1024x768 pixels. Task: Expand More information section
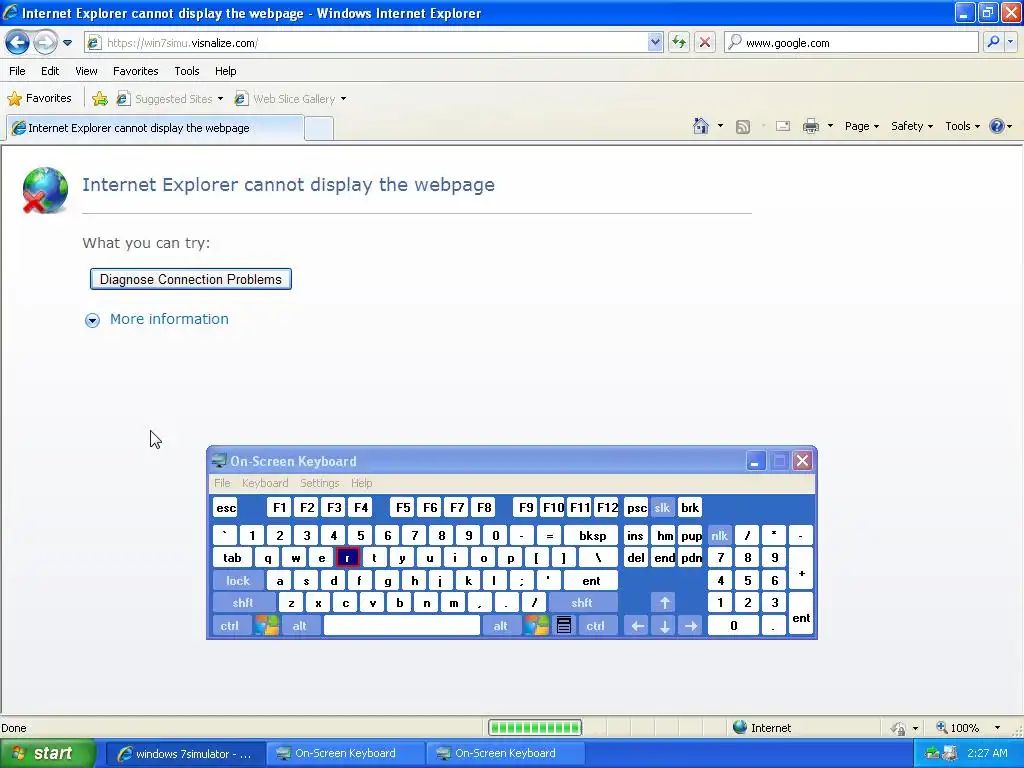pos(157,319)
